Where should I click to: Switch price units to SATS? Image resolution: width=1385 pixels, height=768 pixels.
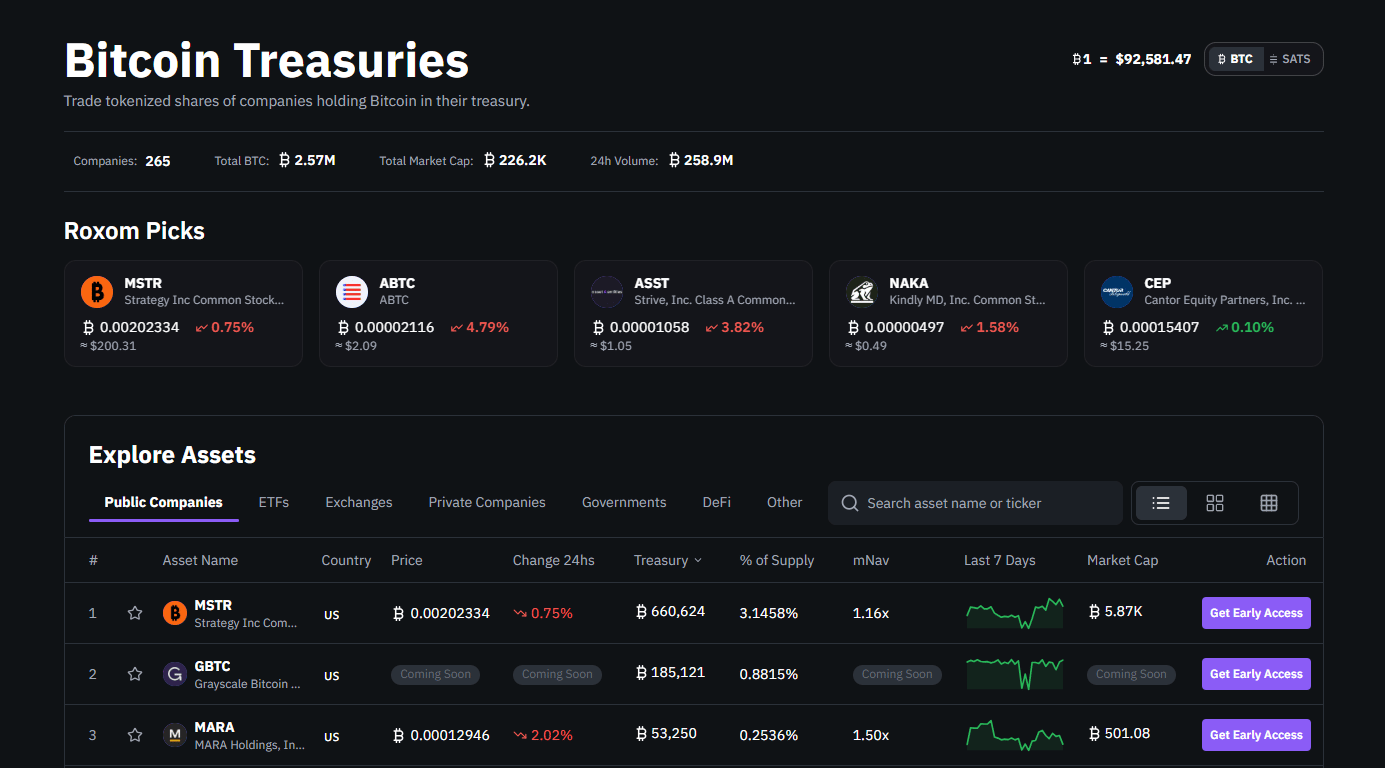1290,59
